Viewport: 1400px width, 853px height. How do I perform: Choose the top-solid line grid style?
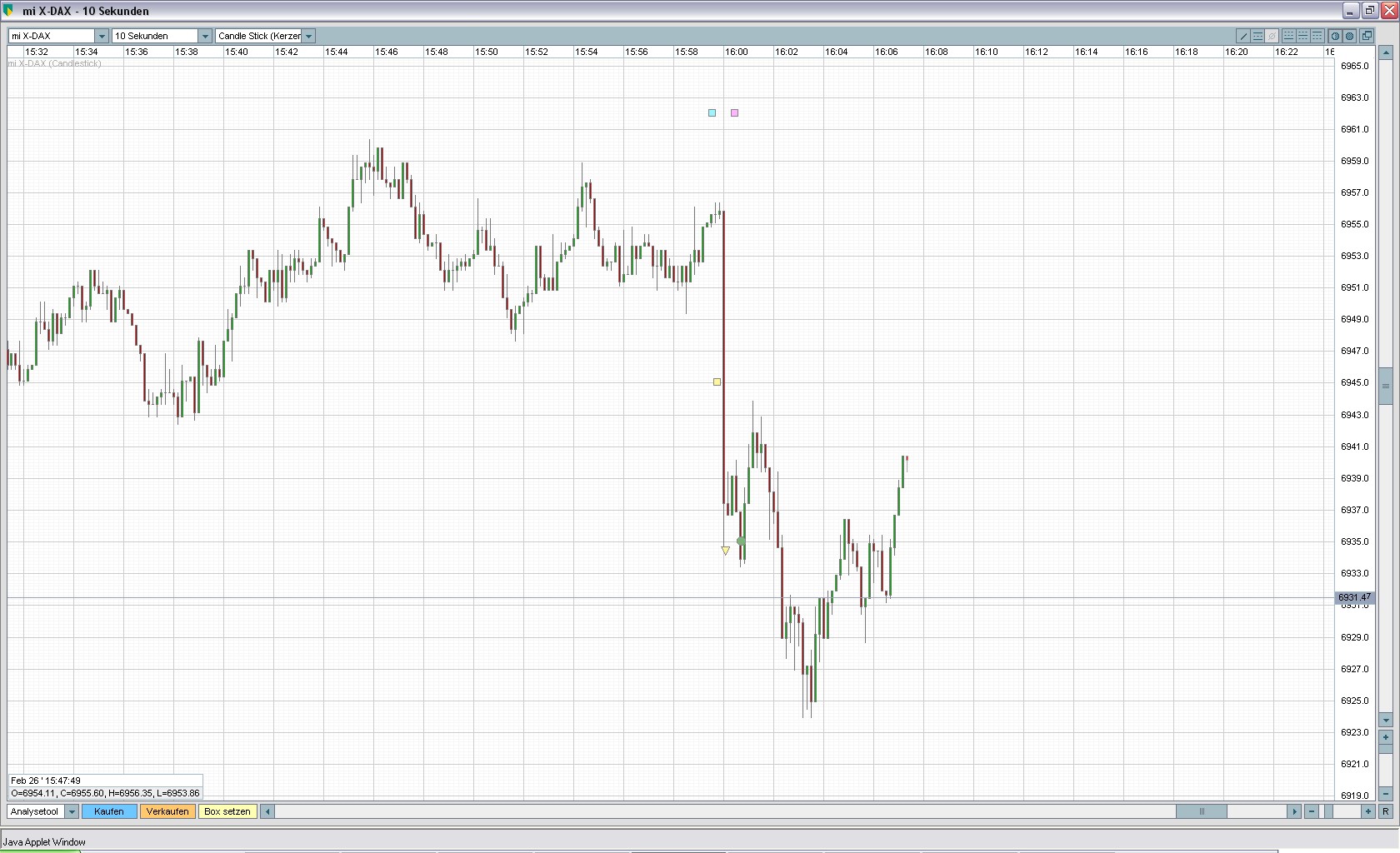coord(1317,36)
